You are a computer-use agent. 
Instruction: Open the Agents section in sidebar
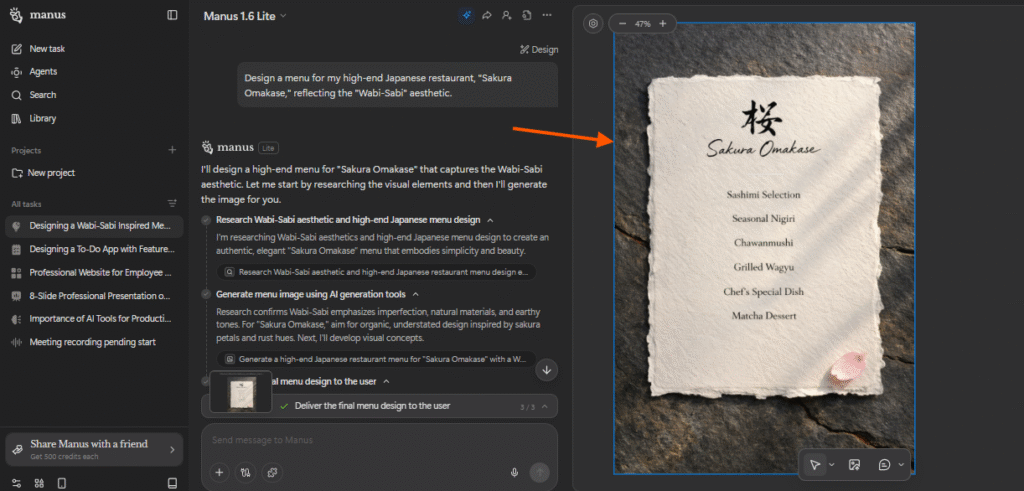(x=43, y=72)
